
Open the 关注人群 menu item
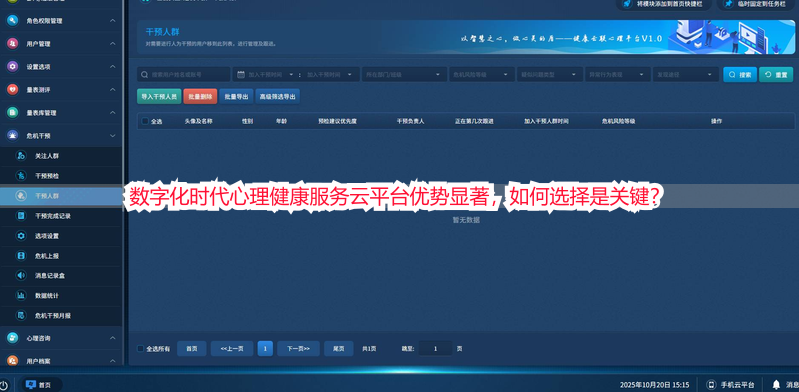click(61, 156)
